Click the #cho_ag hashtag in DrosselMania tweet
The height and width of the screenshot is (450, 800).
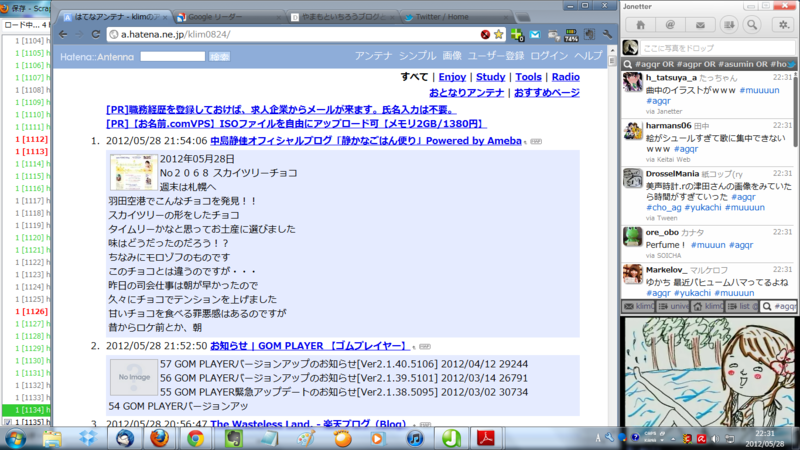[x=663, y=208]
